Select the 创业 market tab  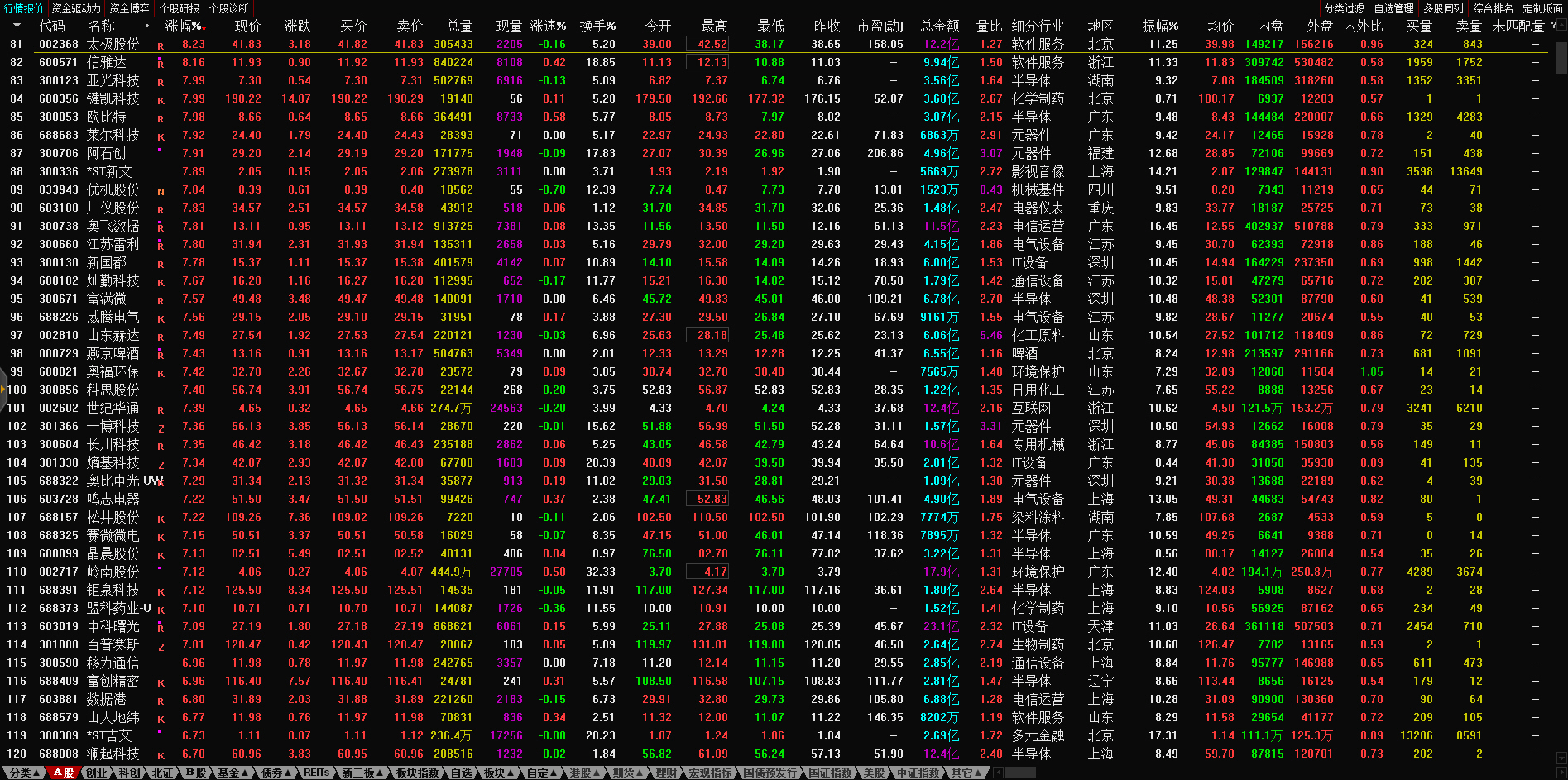97,773
